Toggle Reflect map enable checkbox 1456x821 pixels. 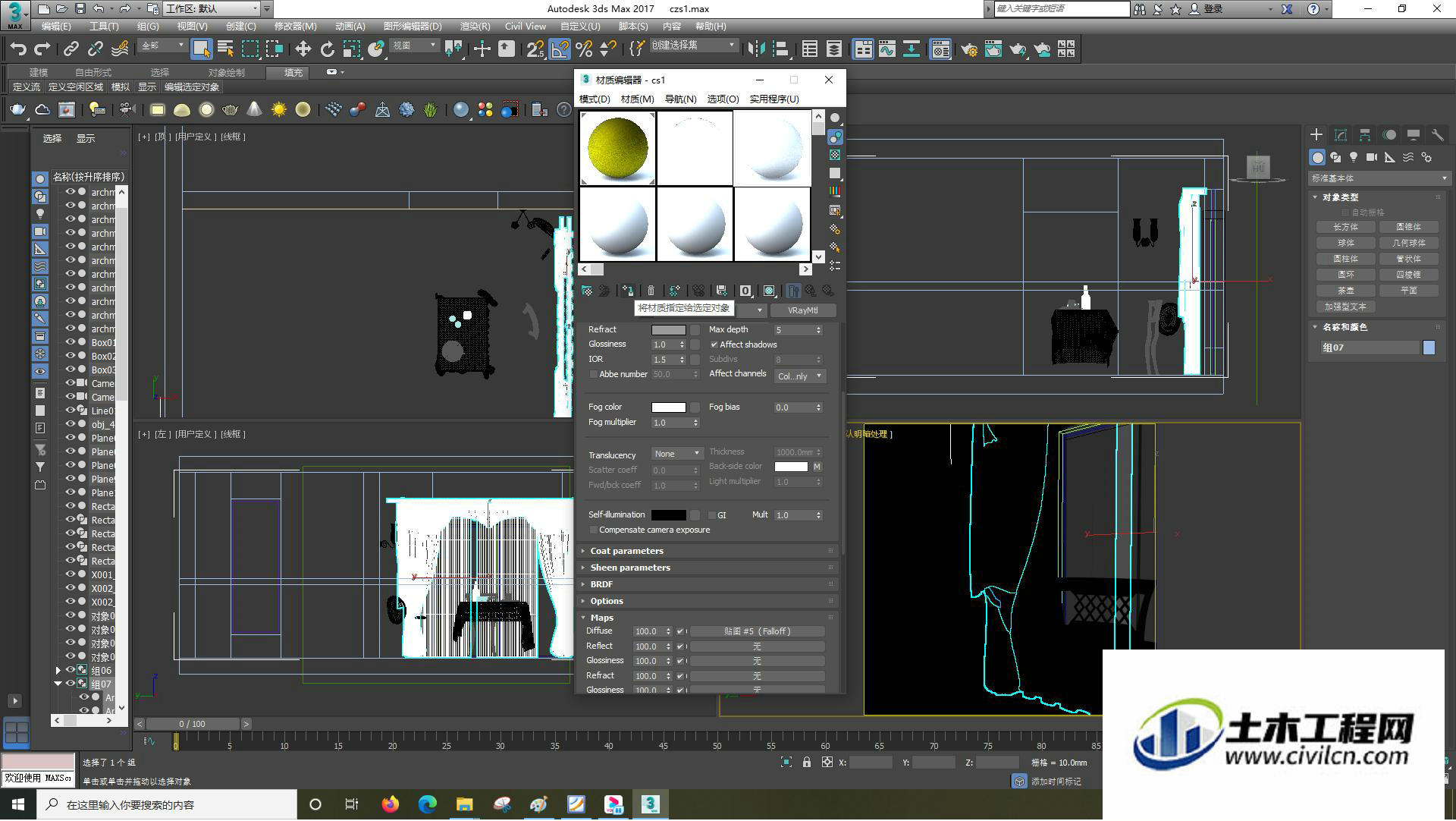(680, 646)
